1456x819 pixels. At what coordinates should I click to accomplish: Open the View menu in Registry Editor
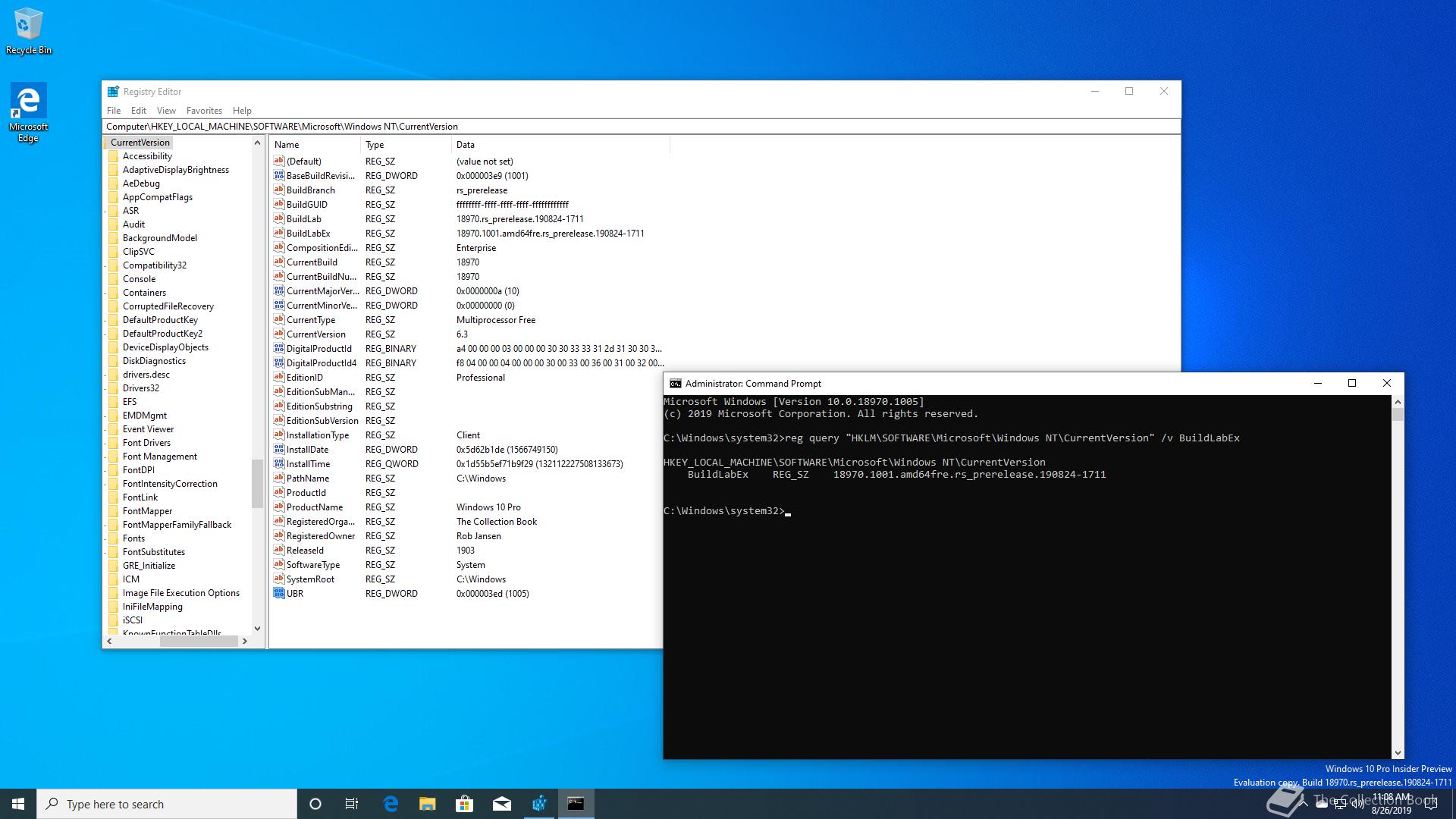(x=166, y=111)
